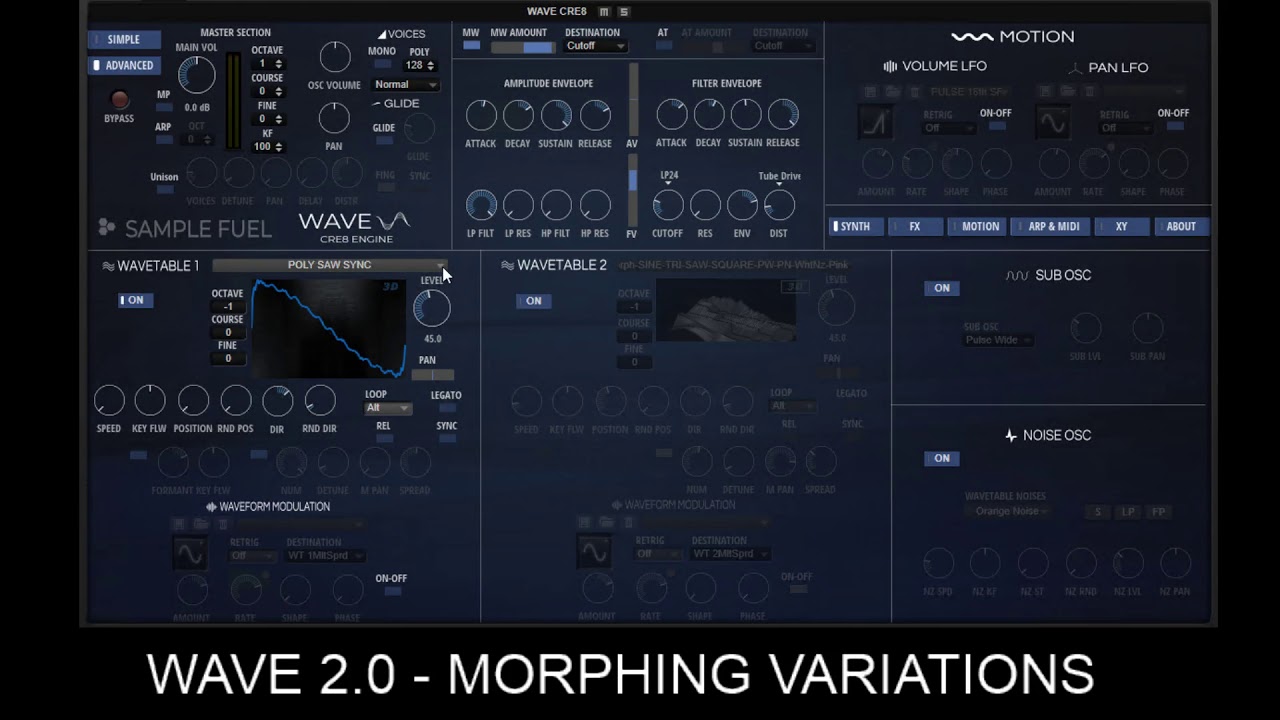The image size is (1280, 720).
Task: Open the Pan LFO Retrig dropdown
Action: (1124, 128)
